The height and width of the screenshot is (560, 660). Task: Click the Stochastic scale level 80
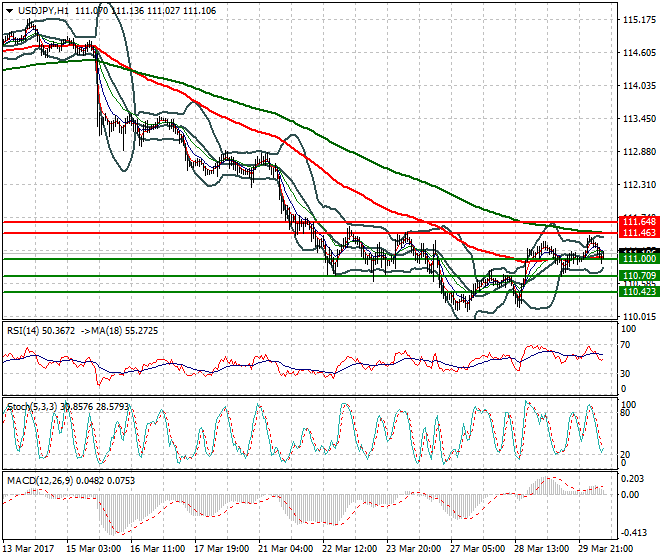point(625,413)
